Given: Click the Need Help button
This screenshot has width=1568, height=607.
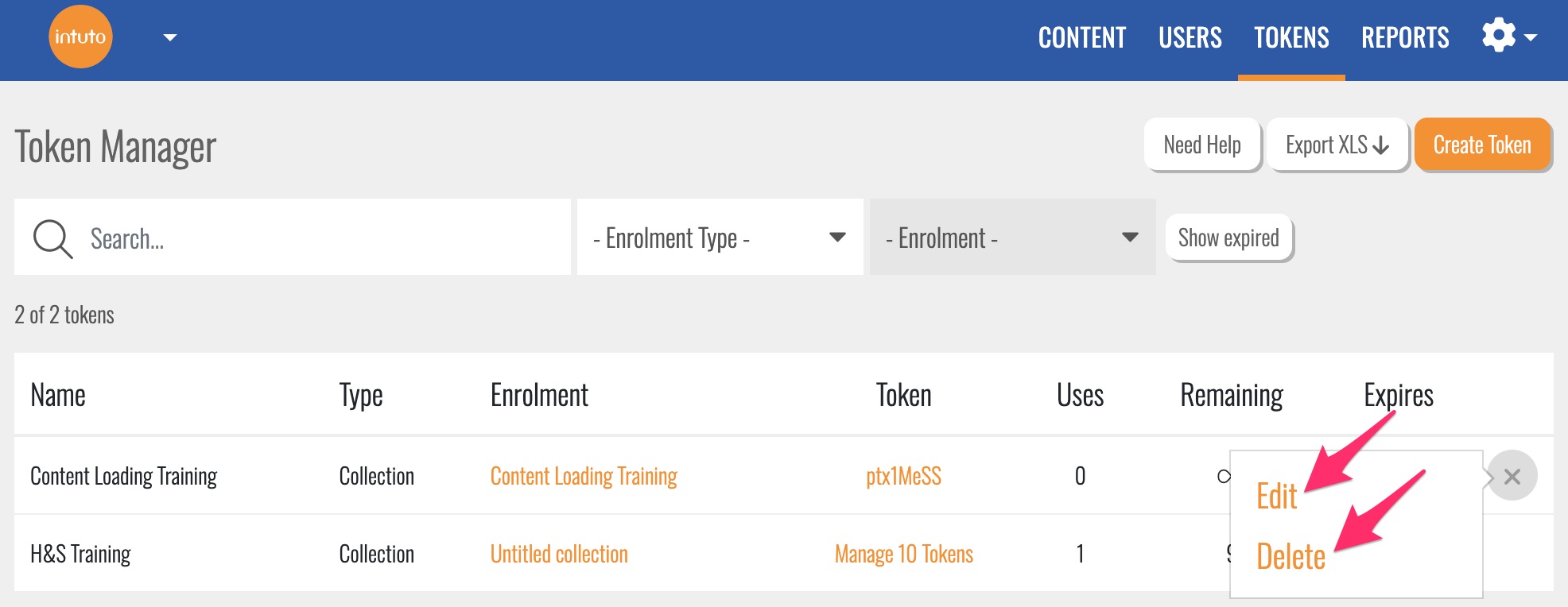Looking at the screenshot, I should [1201, 145].
